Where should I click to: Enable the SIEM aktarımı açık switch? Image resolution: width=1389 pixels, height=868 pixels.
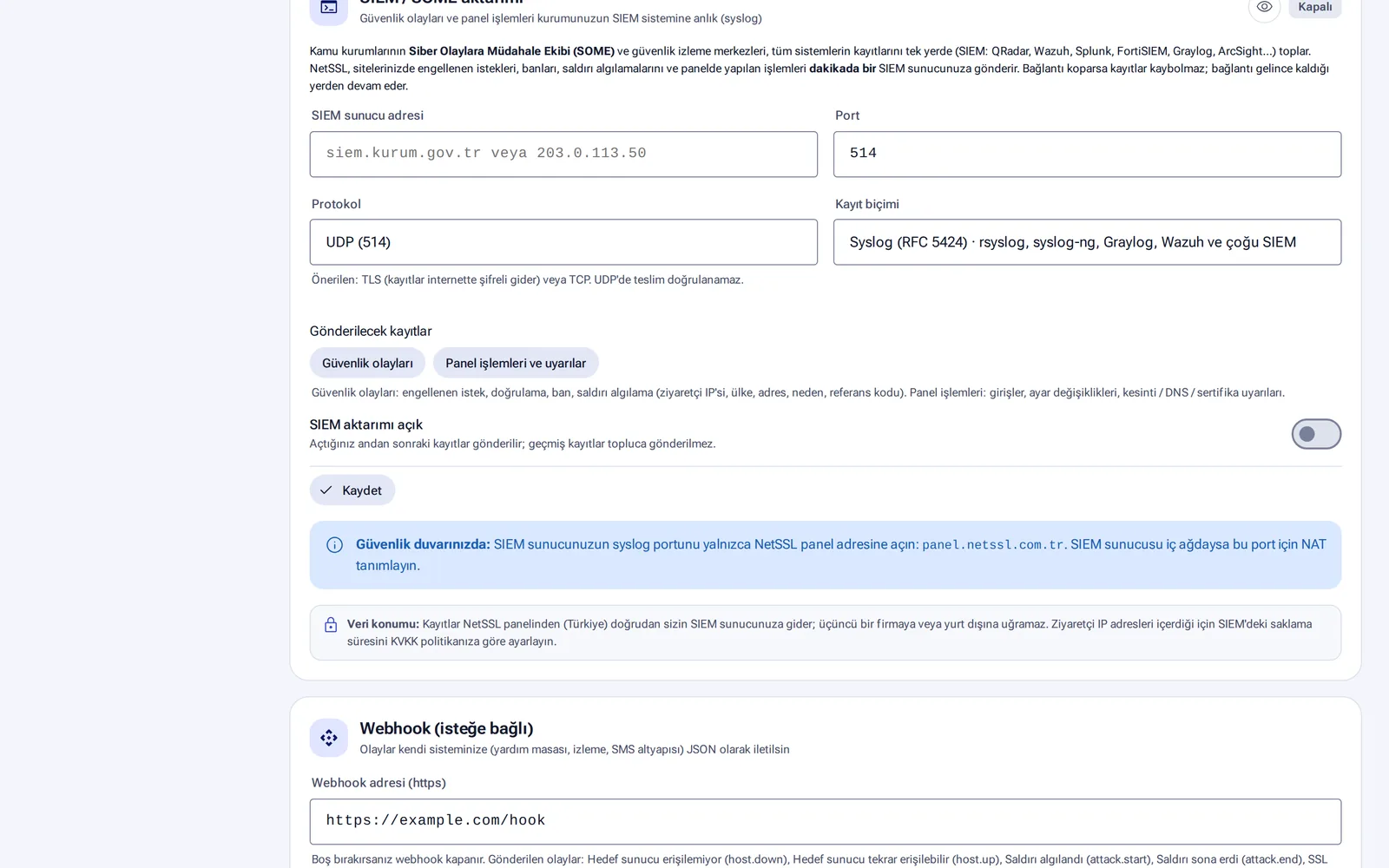[x=1316, y=434]
